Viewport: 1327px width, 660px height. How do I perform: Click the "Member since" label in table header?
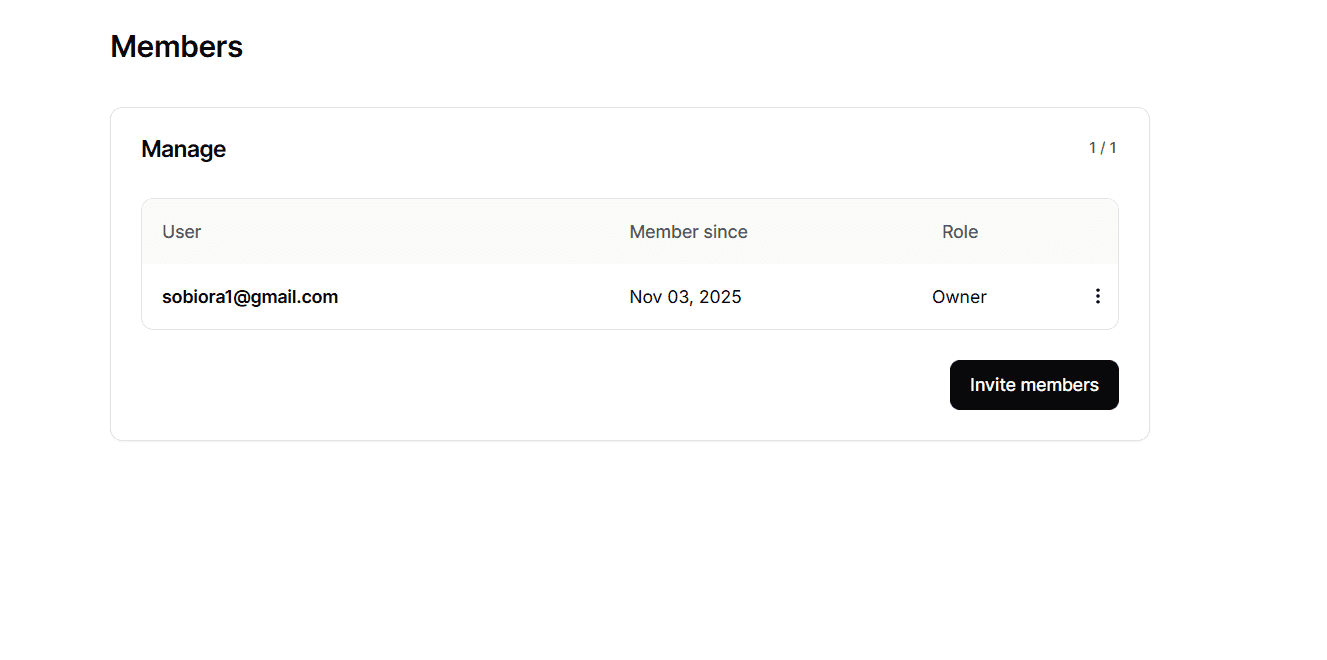point(688,232)
